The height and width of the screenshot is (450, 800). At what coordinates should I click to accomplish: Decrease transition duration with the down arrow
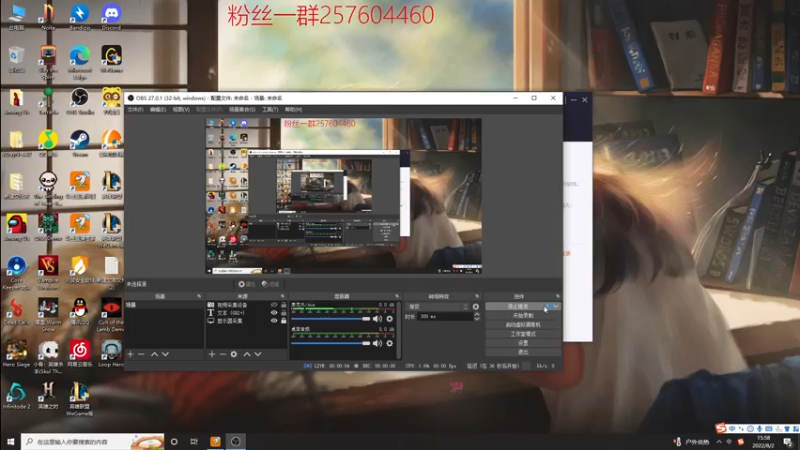477,319
